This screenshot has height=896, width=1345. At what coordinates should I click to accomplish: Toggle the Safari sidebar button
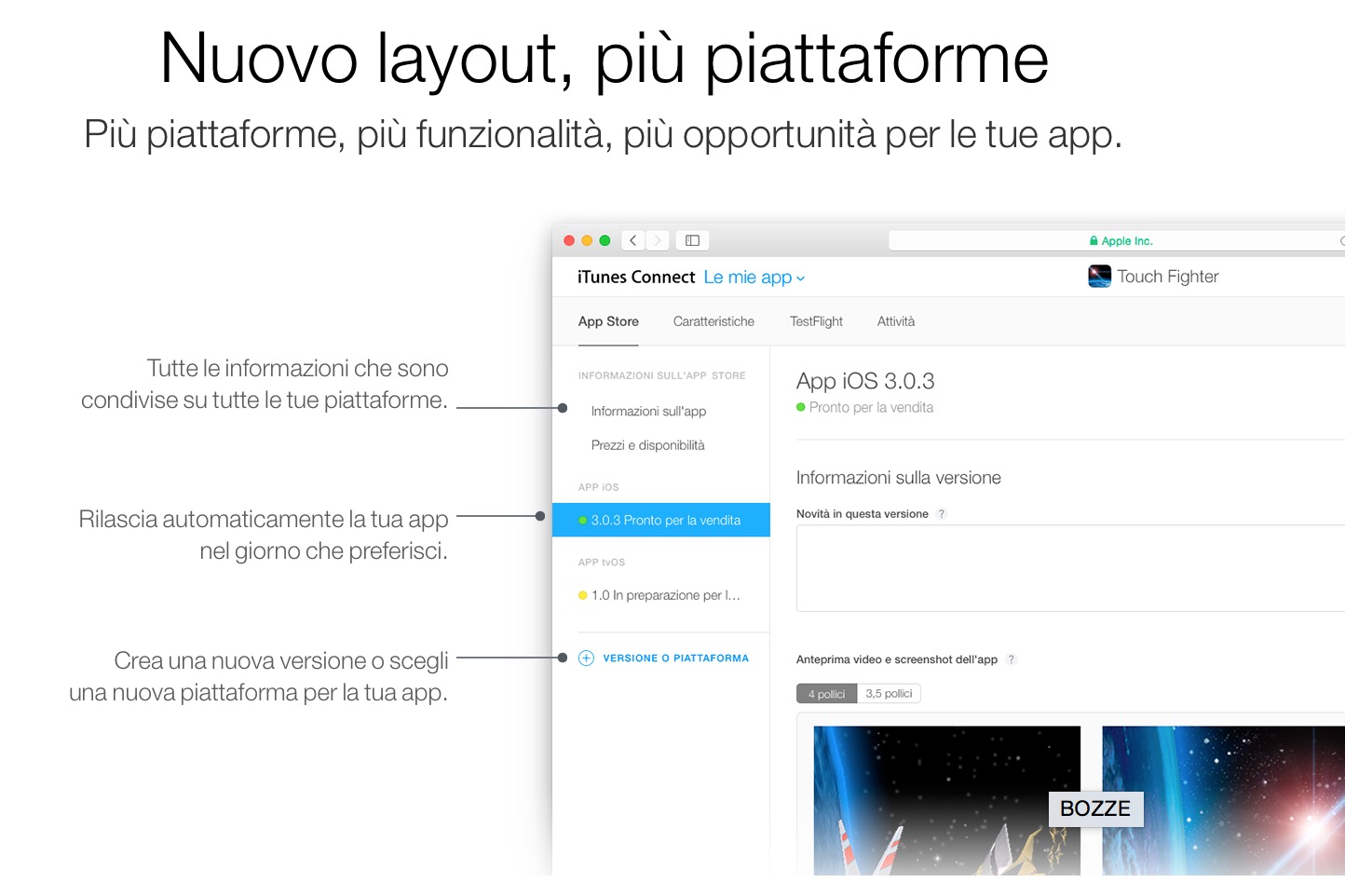[692, 240]
